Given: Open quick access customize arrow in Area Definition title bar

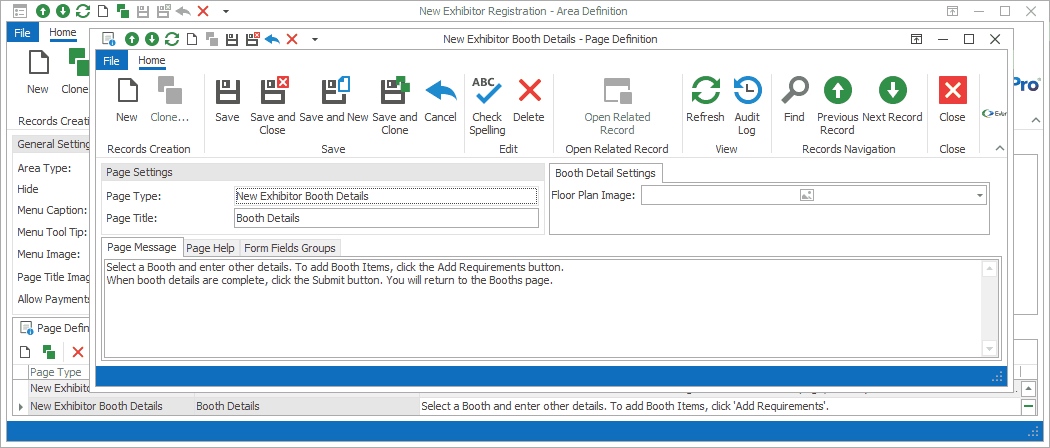Looking at the screenshot, I should [x=225, y=11].
